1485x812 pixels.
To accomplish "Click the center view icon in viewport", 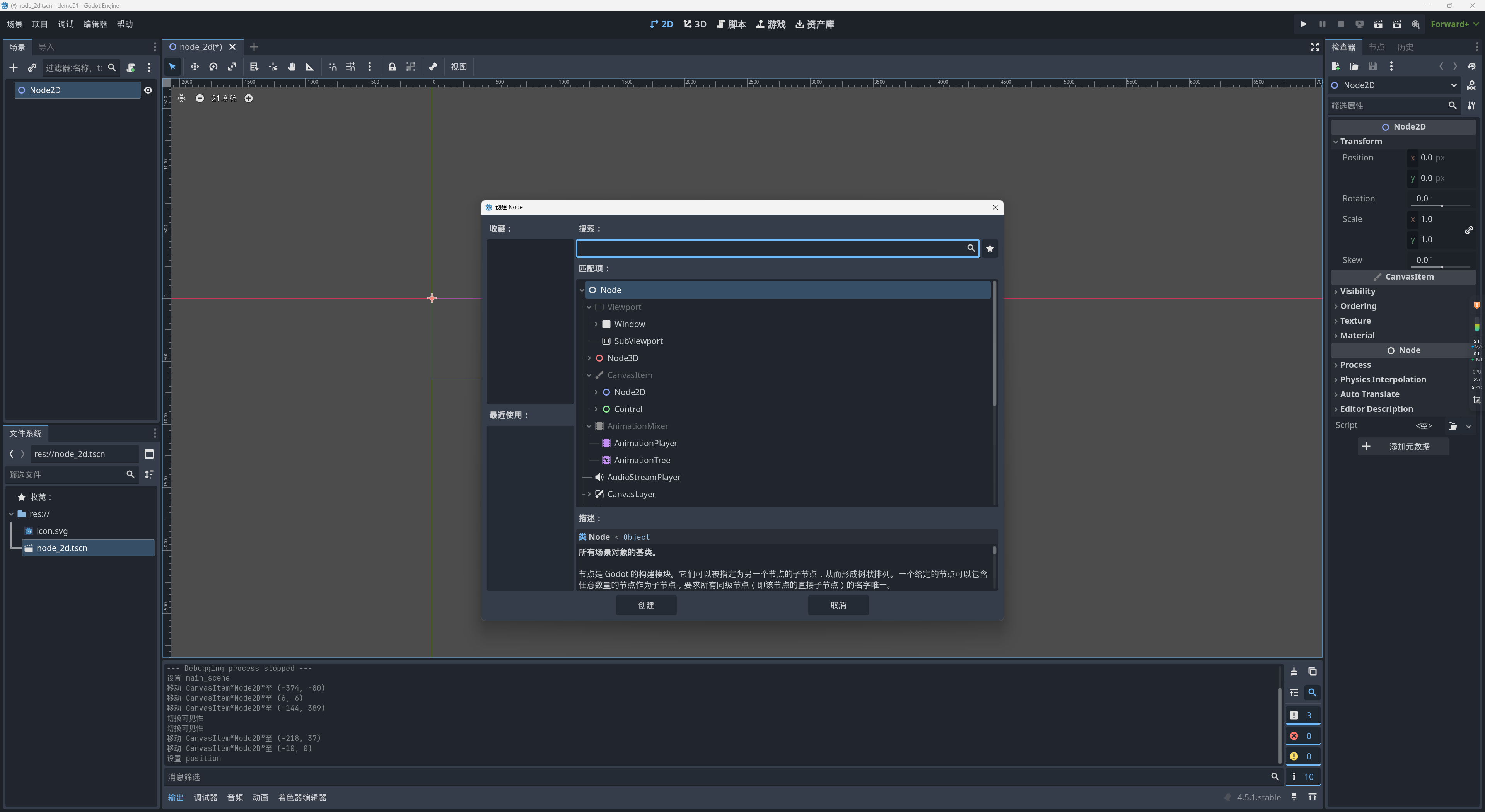I will tap(182, 99).
